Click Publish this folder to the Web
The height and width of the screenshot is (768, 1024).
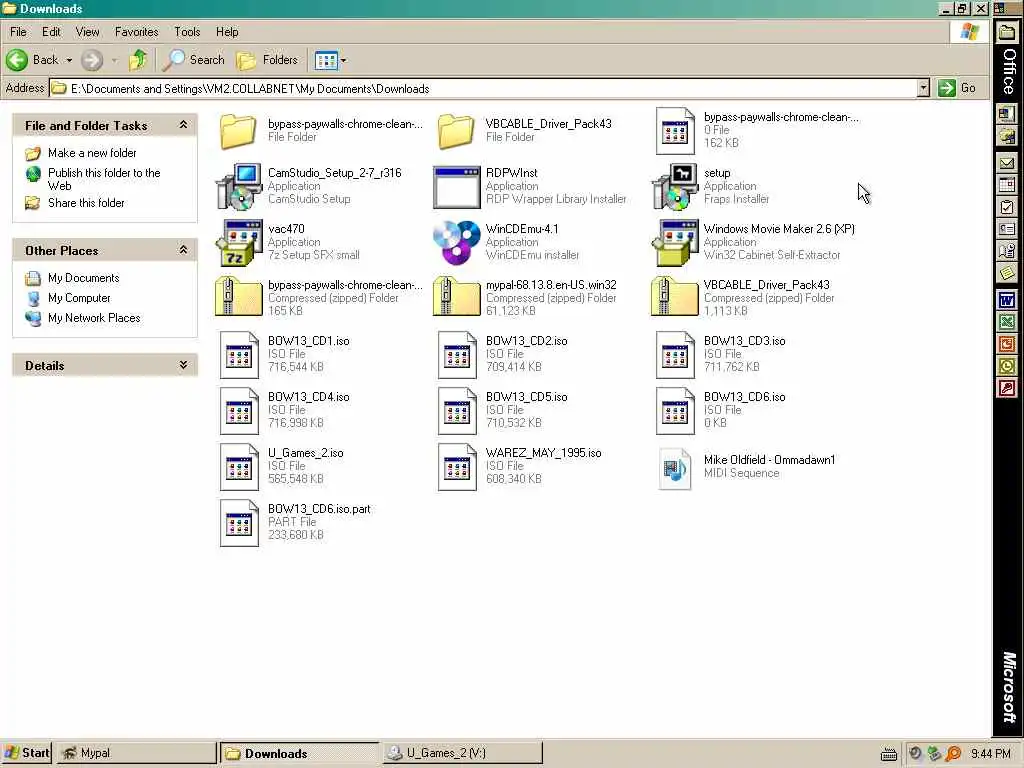pyautogui.click(x=104, y=179)
